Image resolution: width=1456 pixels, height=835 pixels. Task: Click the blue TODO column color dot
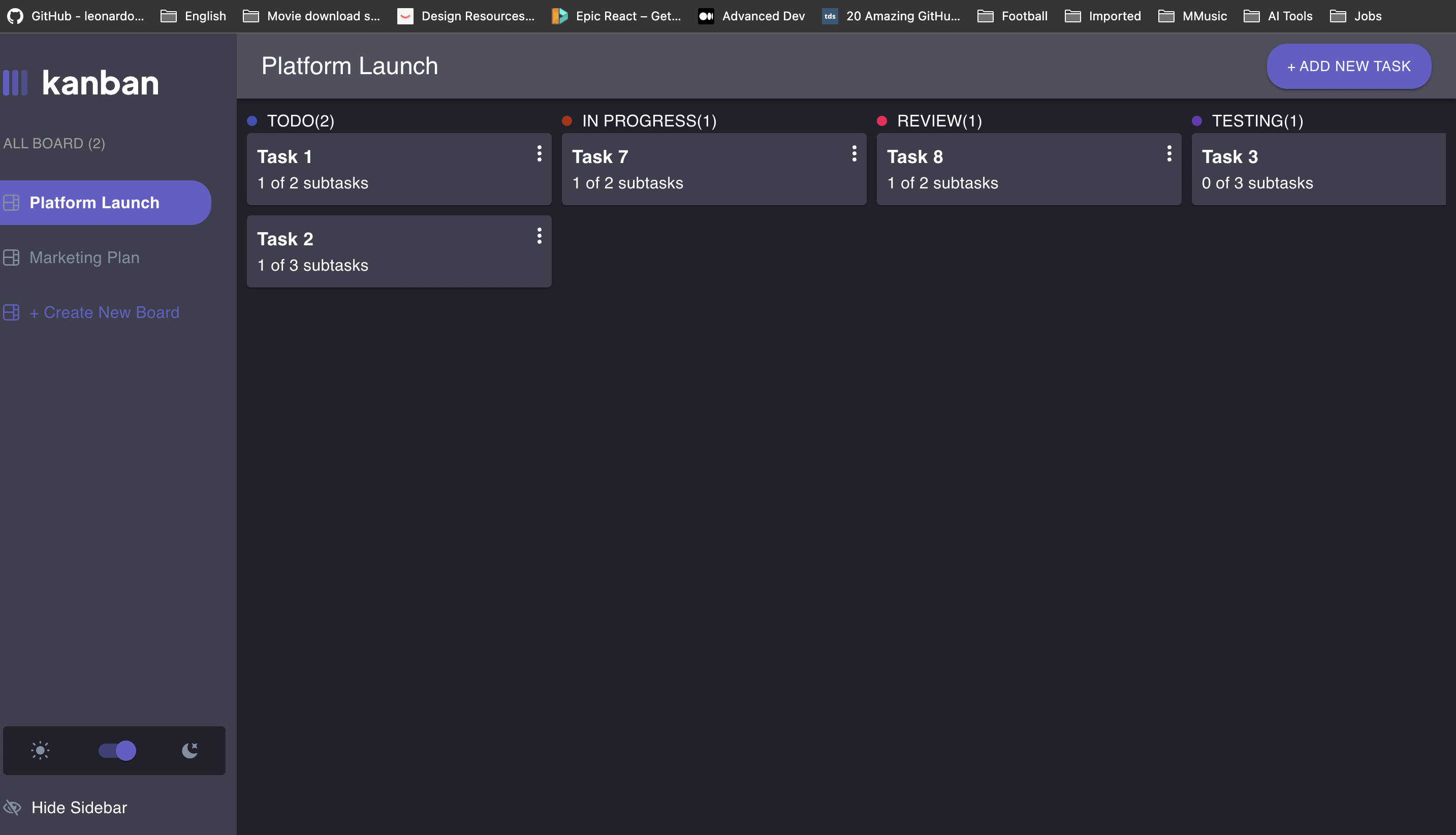point(252,121)
